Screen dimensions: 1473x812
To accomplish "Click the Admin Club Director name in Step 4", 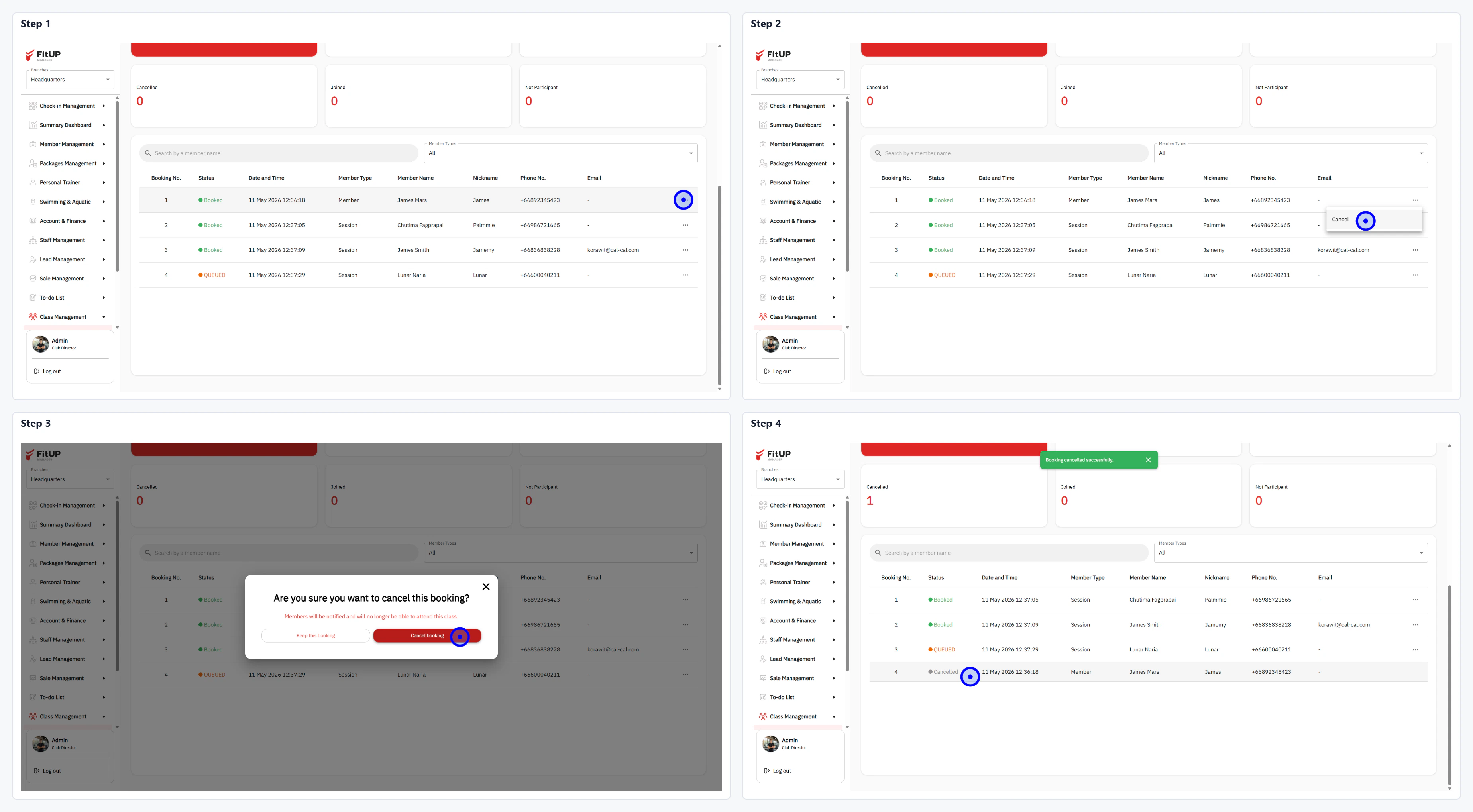I will [793, 743].
